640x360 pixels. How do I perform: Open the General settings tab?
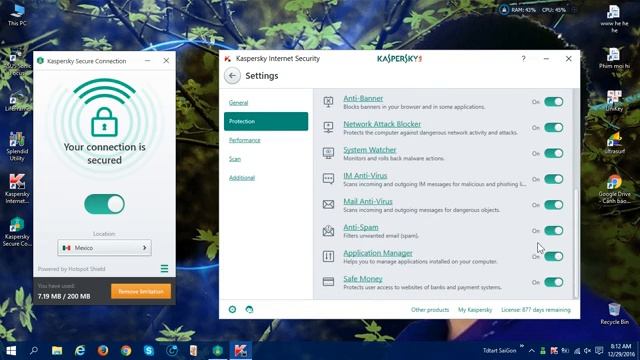[x=238, y=102]
